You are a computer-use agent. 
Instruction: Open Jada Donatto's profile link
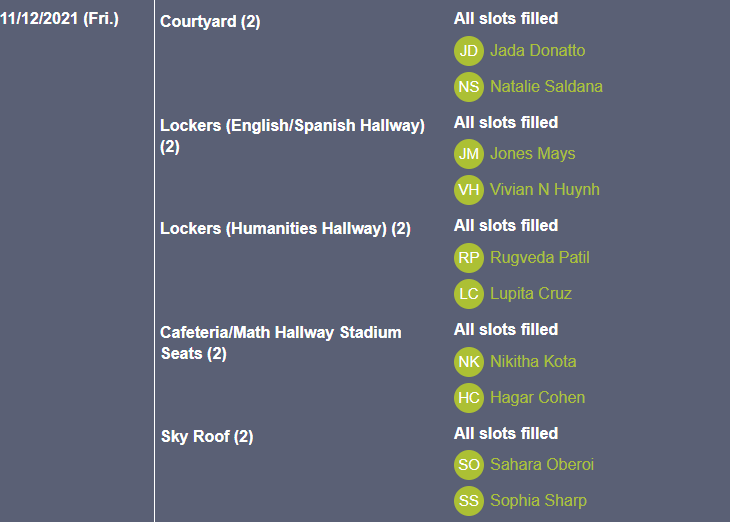(537, 51)
